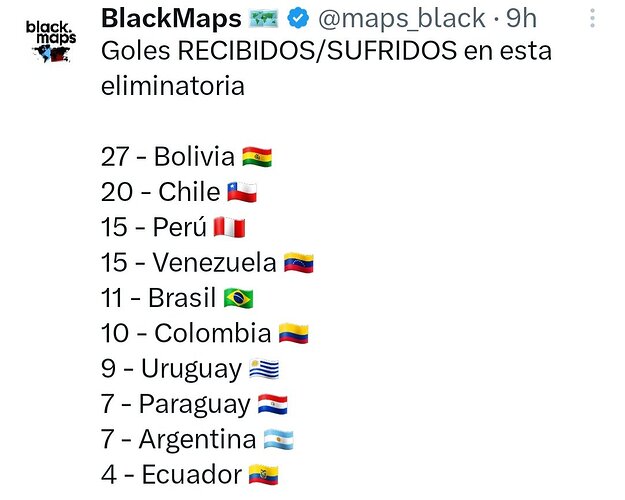Click the Bolivia flag emoji
Image resolution: width=625 pixels, height=500 pixels.
(257, 157)
